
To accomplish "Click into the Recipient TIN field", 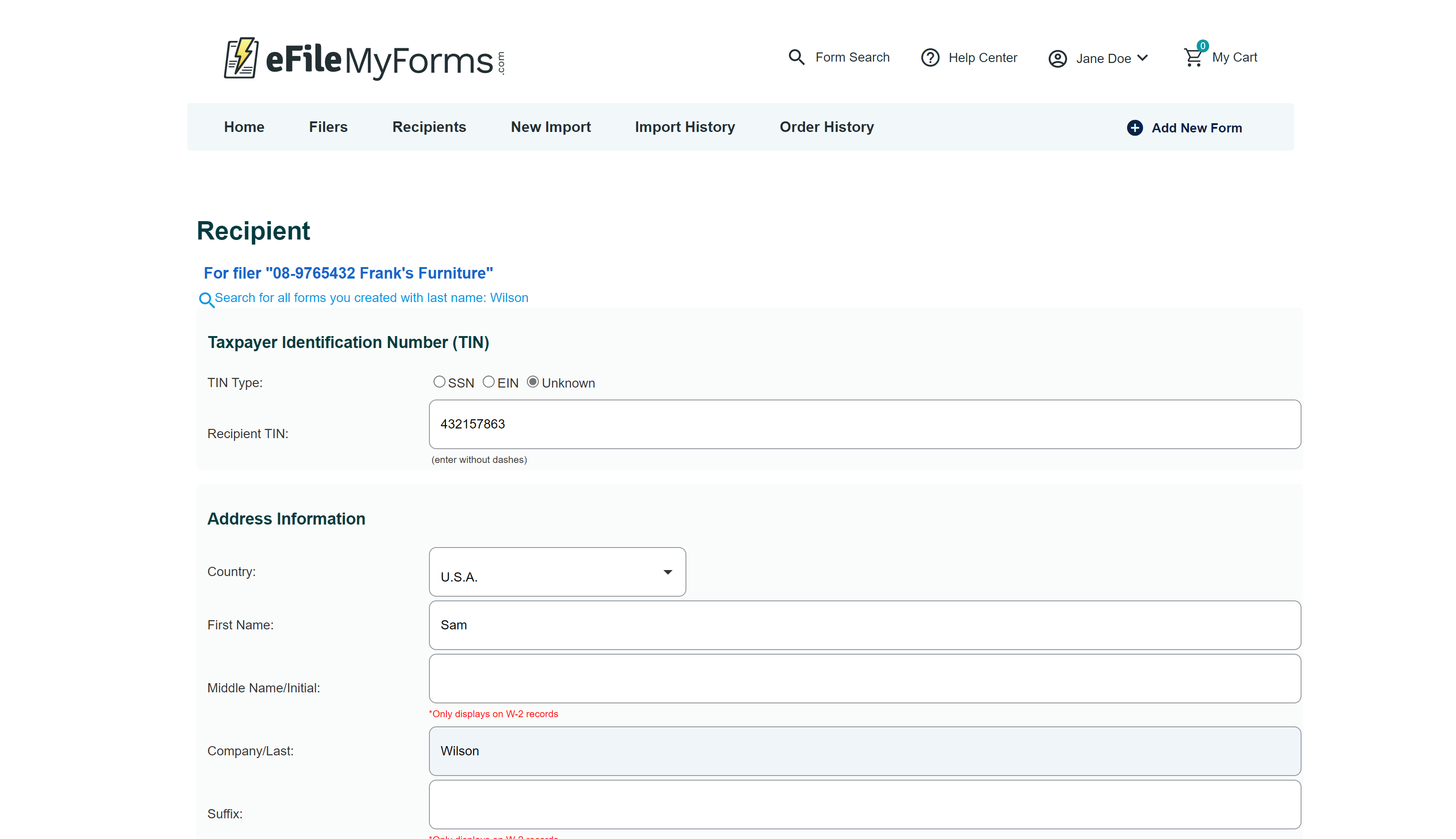I will (x=864, y=424).
